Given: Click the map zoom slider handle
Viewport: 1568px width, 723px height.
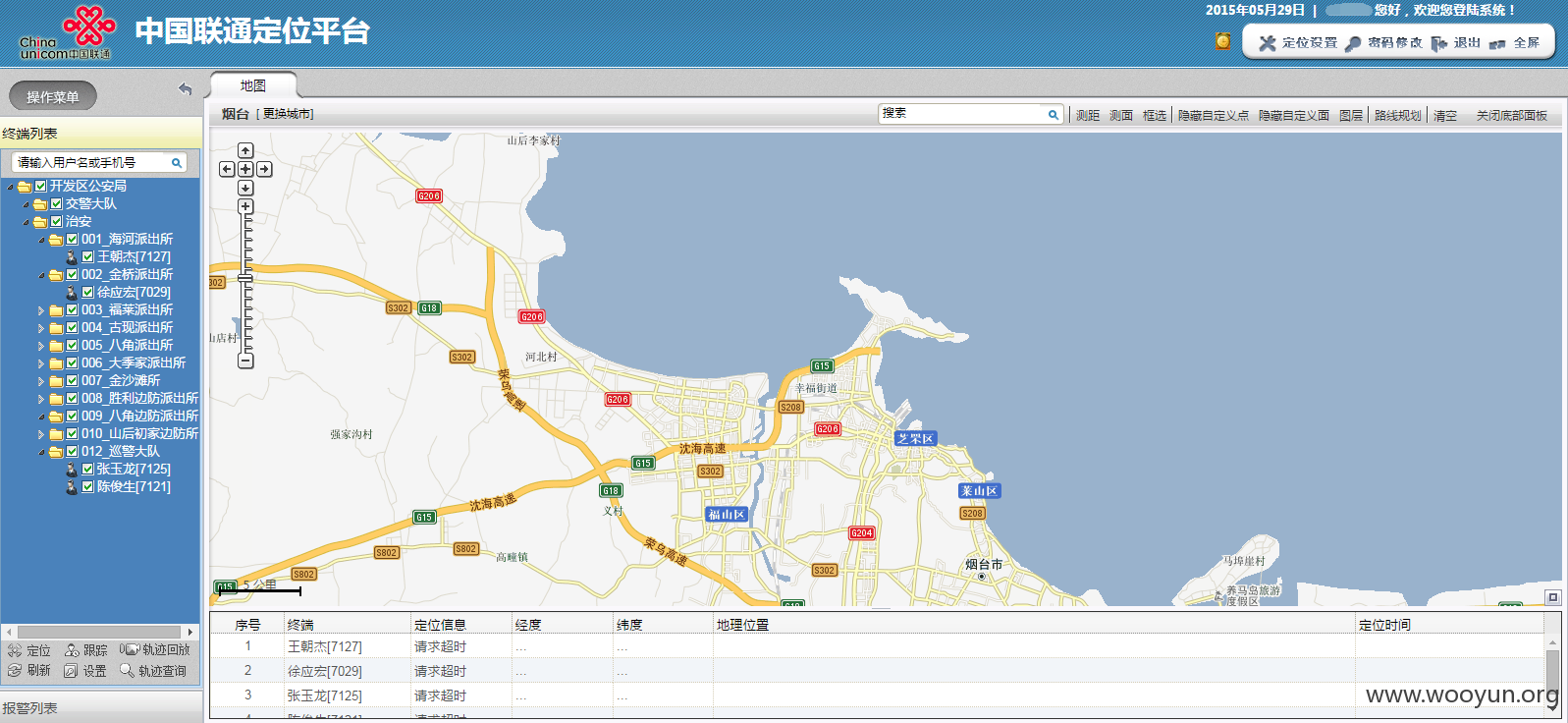Looking at the screenshot, I should point(245,279).
